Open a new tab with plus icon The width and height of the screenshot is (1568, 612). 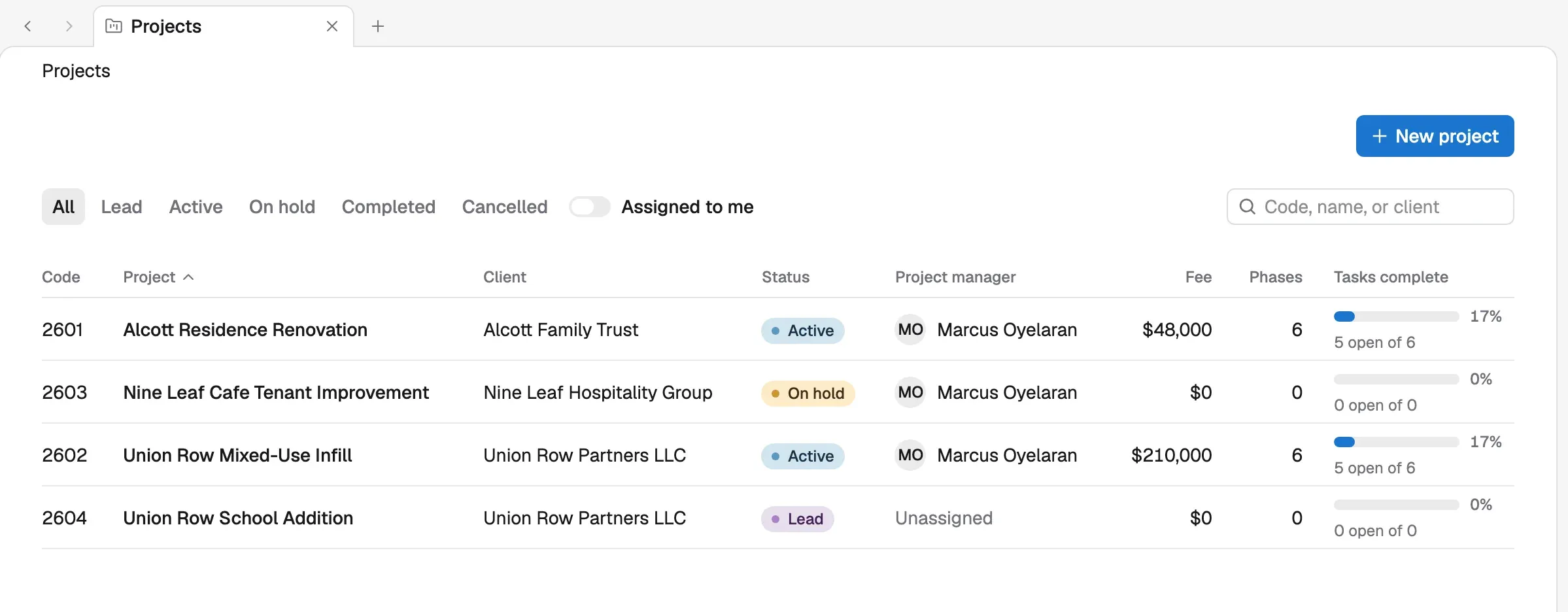tap(378, 26)
